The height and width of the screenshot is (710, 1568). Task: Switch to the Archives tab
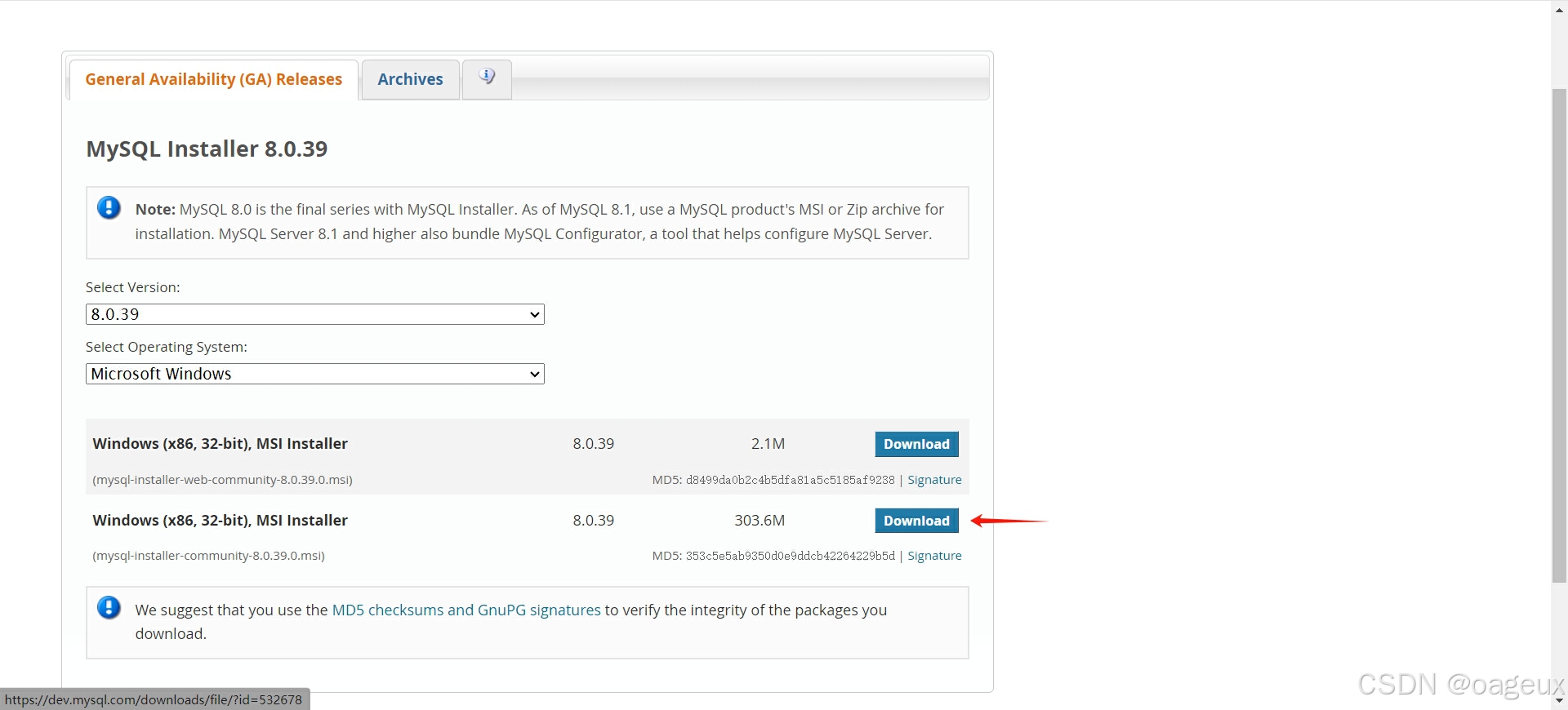(411, 79)
